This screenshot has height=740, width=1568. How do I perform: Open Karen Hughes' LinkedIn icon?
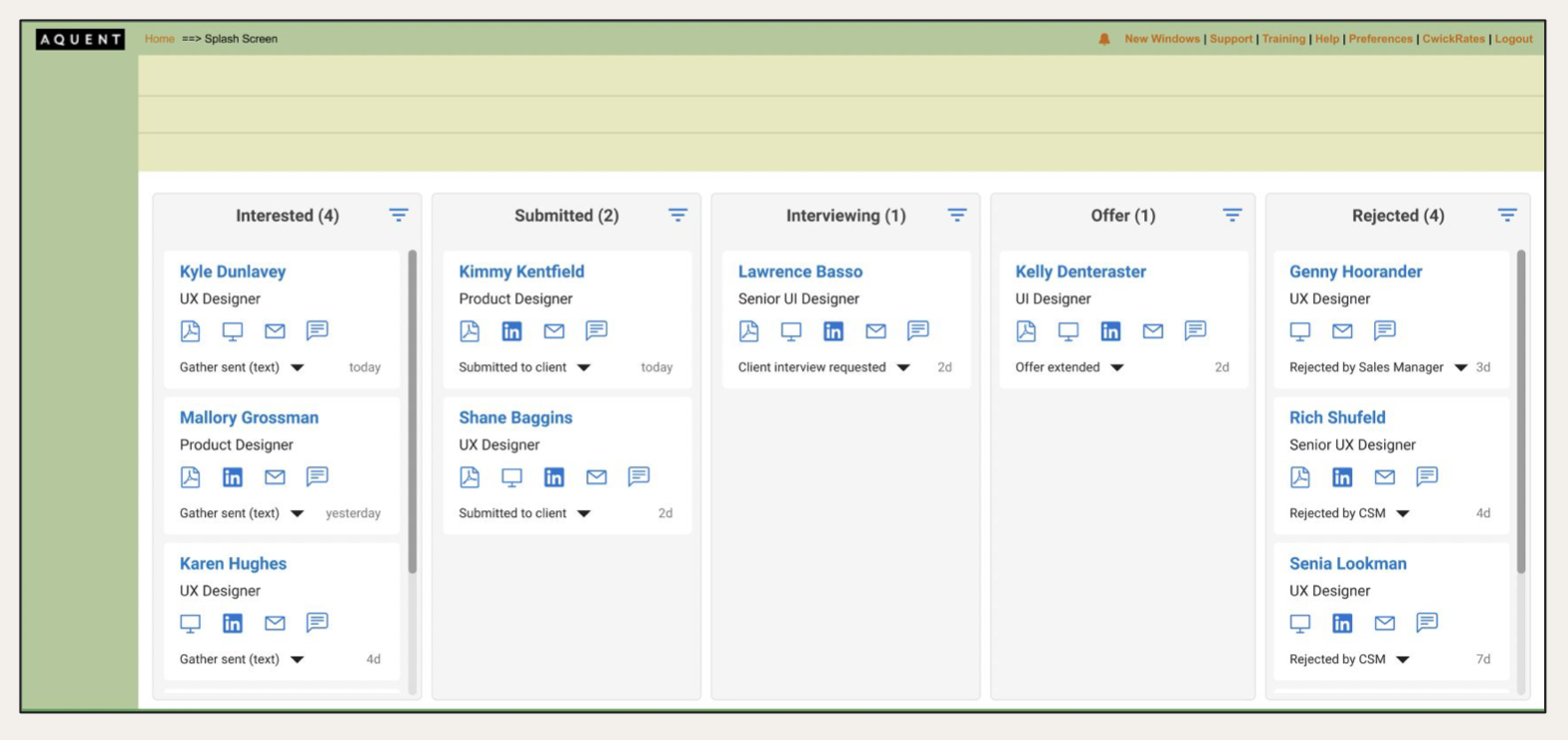233,624
